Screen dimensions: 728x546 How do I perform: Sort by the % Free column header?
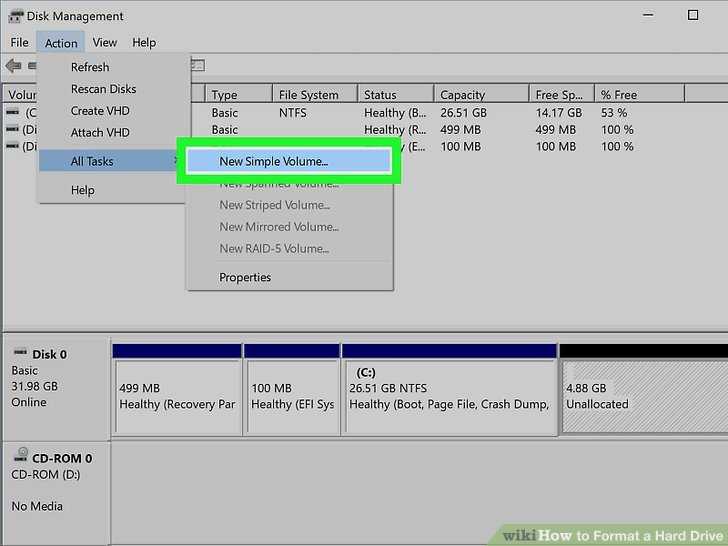[x=639, y=95]
